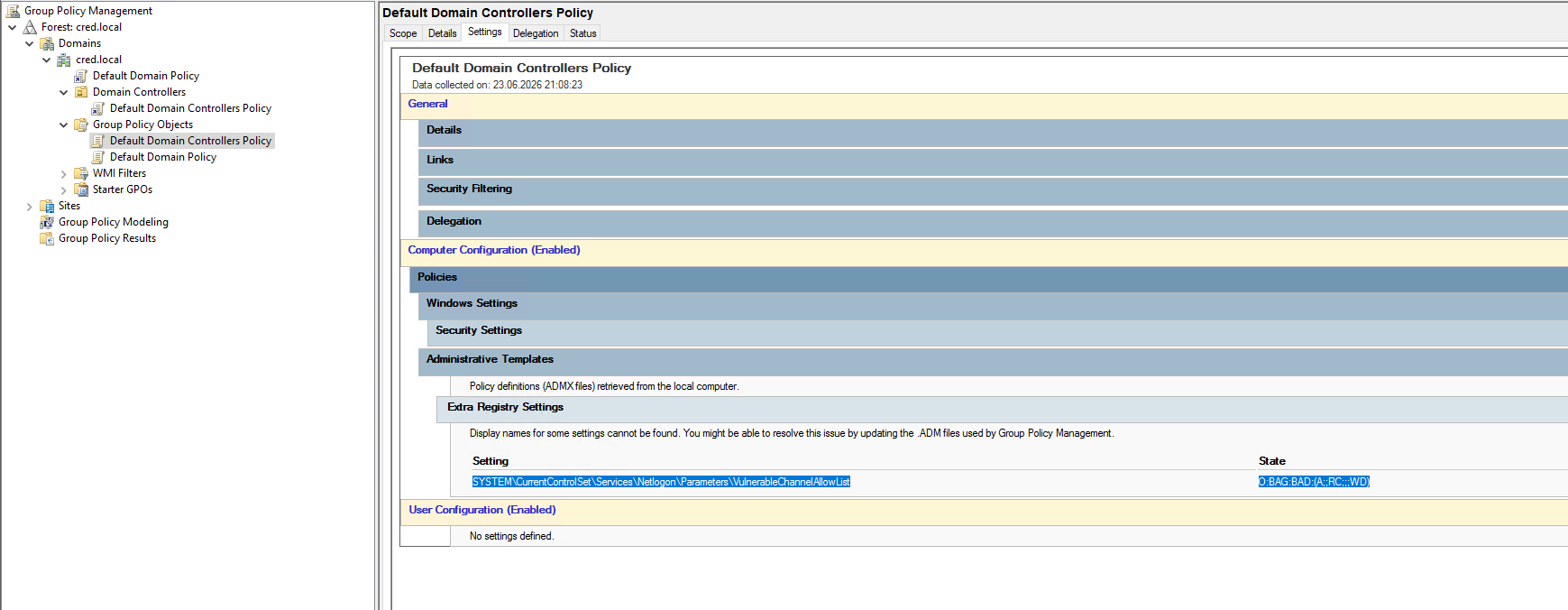Click the cred.local domain icon
Image resolution: width=1568 pixels, height=610 pixels.
pos(64,60)
